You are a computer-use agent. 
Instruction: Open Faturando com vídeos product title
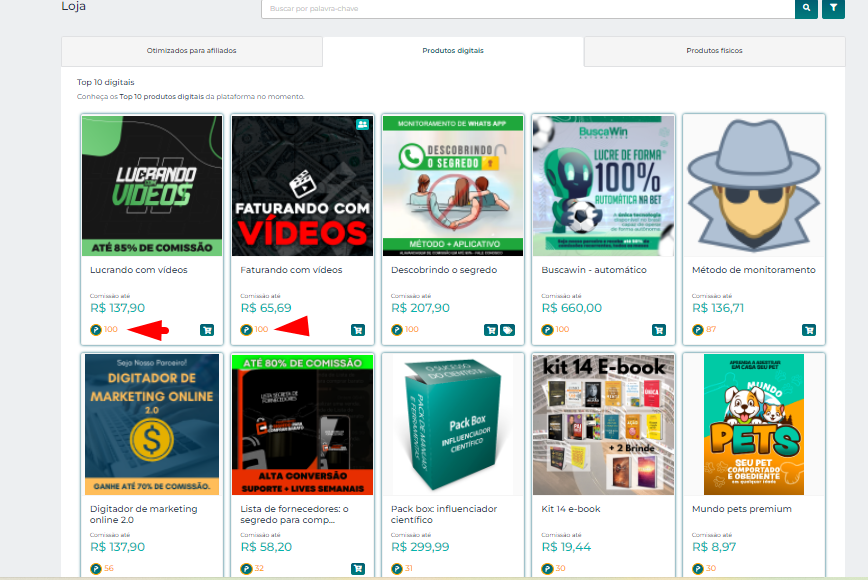click(x=291, y=270)
